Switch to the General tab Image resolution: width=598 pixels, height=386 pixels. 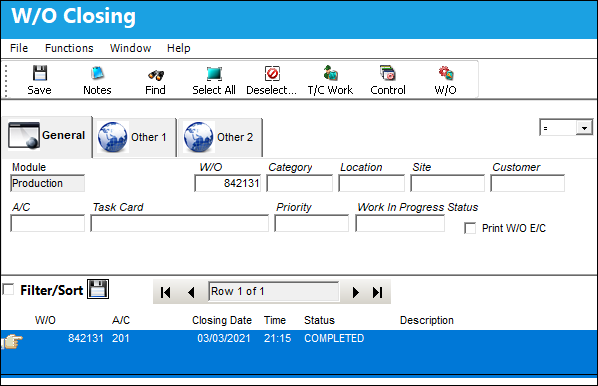pos(47,136)
